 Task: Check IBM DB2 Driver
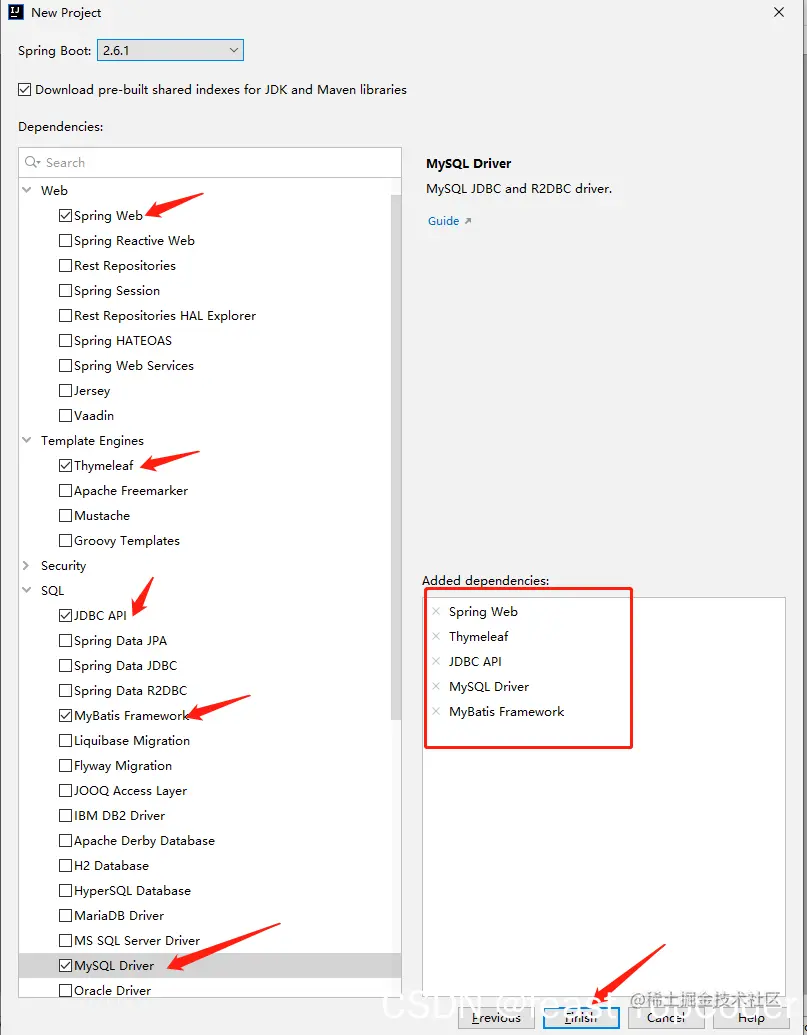coord(65,815)
